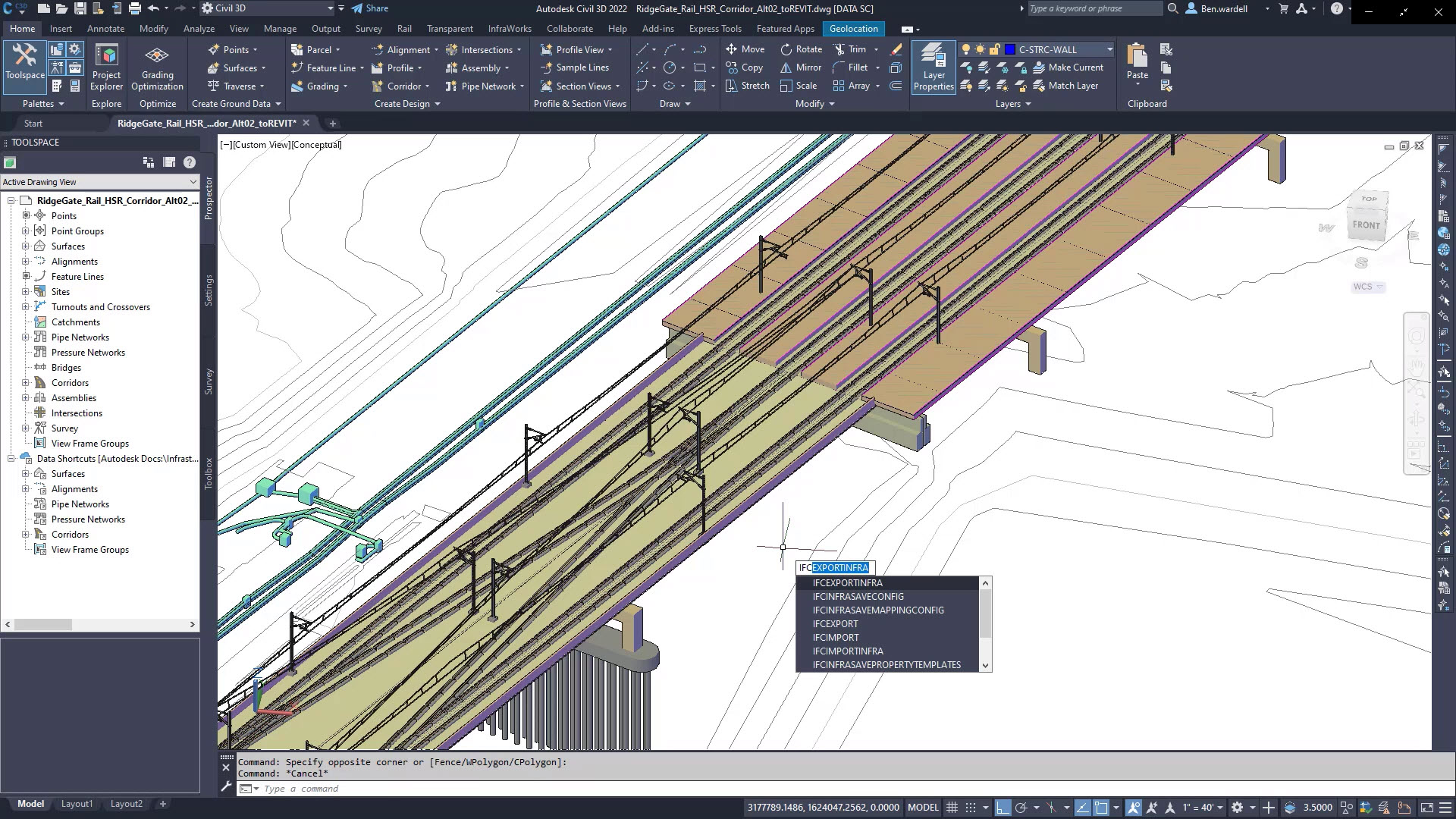Viewport: 1456px width, 819px height.
Task: Toggle Ortho mode in the status bar
Action: point(1003,807)
